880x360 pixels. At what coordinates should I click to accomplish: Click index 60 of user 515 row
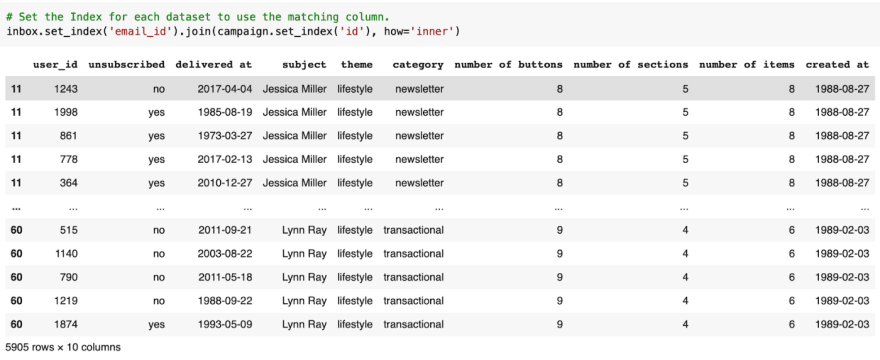tap(16, 230)
